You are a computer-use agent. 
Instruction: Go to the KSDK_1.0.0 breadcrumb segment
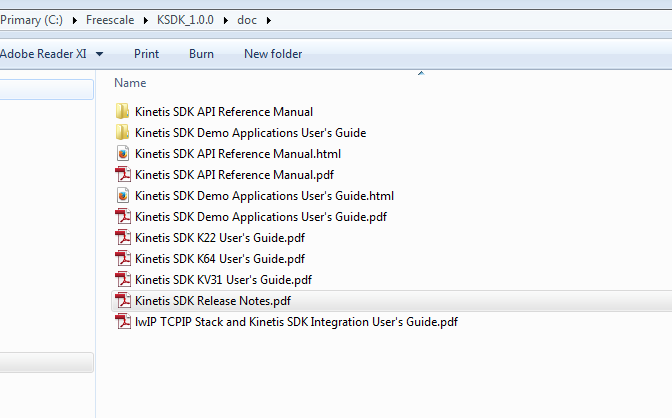click(185, 20)
